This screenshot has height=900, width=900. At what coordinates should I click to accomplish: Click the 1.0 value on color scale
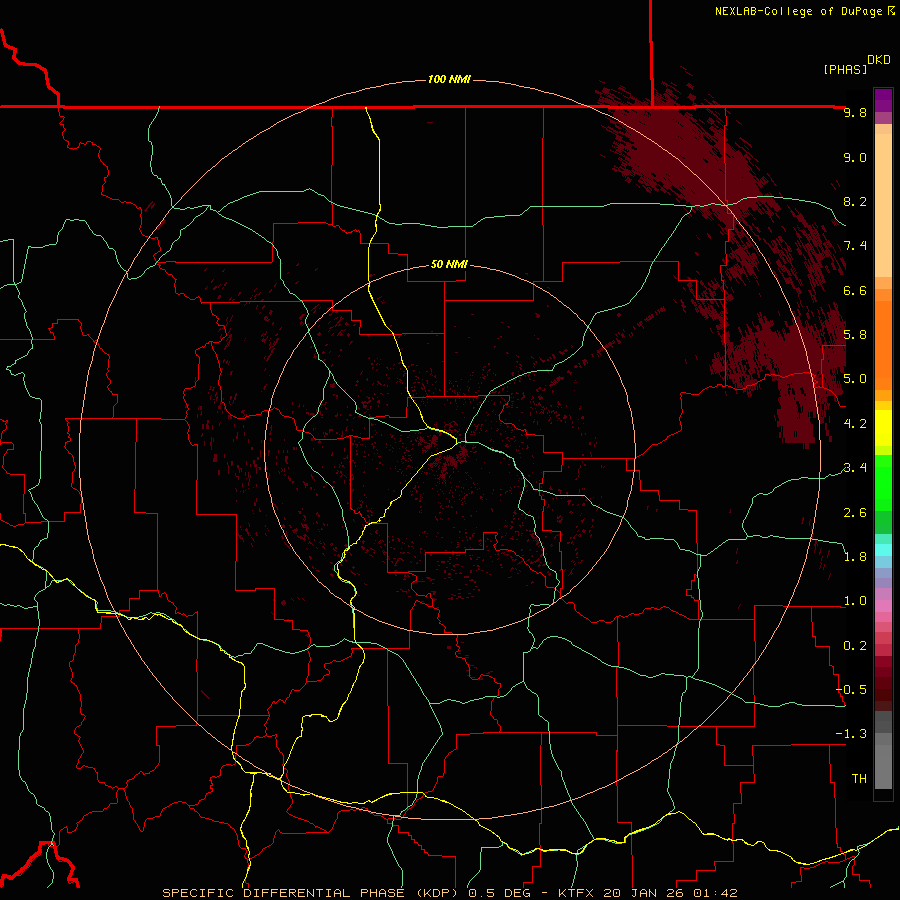click(855, 601)
